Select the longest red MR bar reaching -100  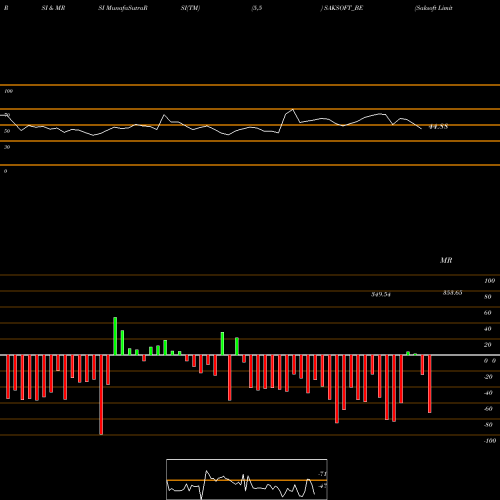point(101,395)
